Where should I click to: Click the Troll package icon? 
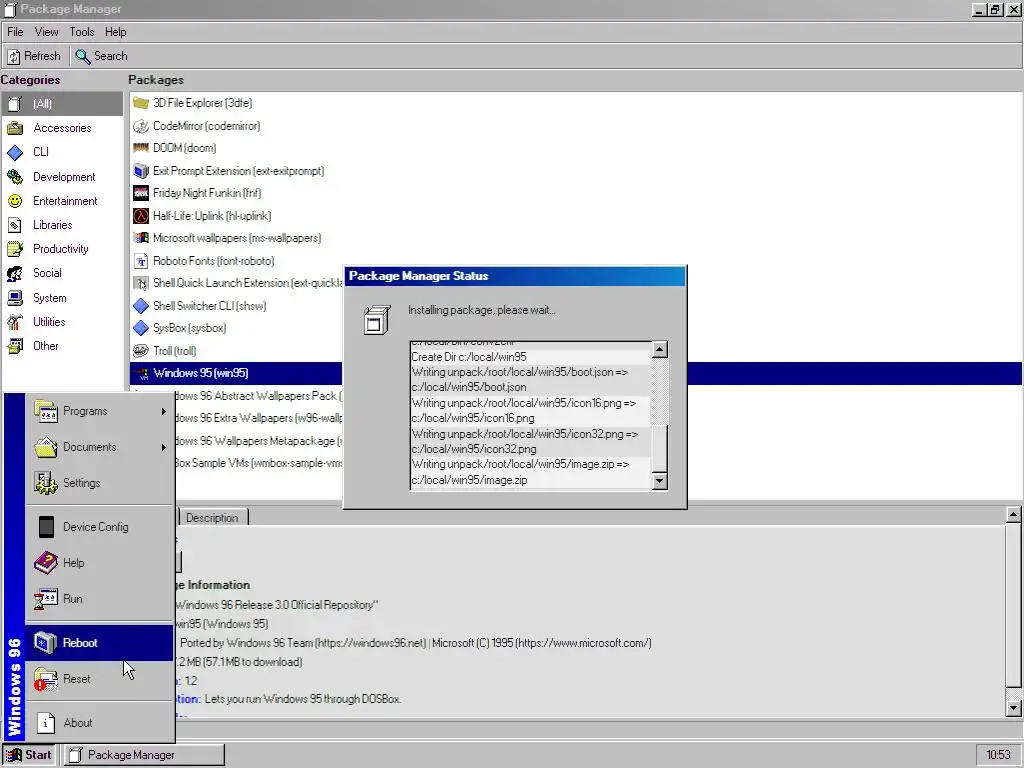click(x=140, y=351)
